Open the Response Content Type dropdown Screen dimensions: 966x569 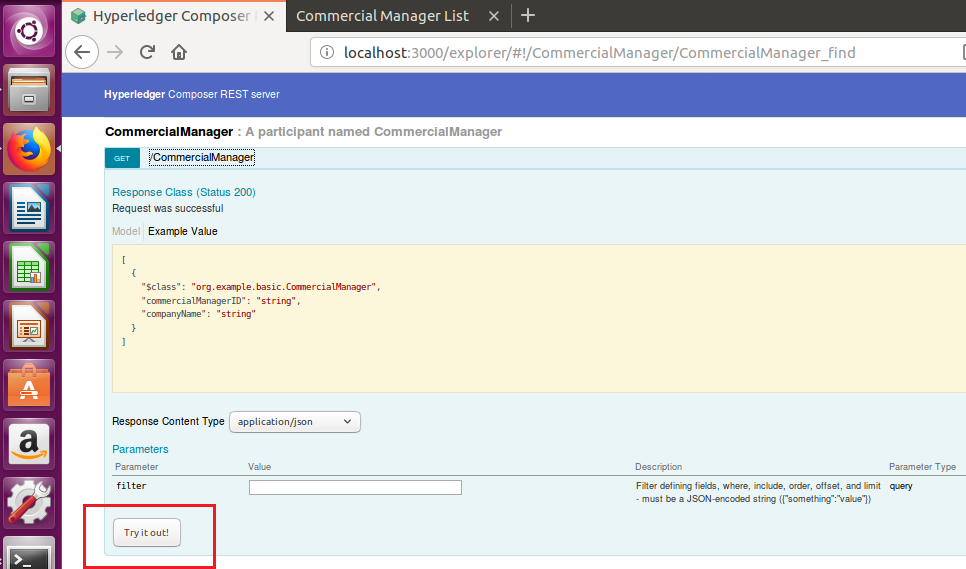pos(294,422)
